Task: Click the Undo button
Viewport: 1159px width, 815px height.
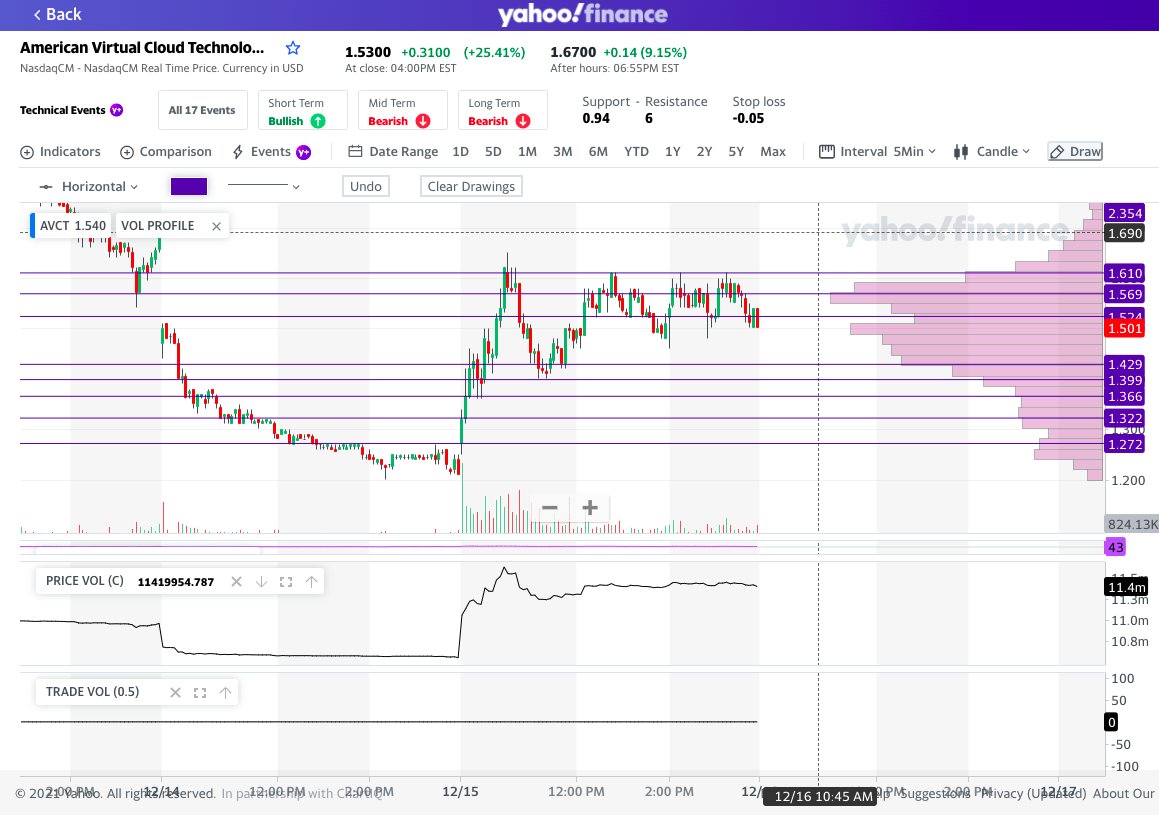Action: [365, 186]
